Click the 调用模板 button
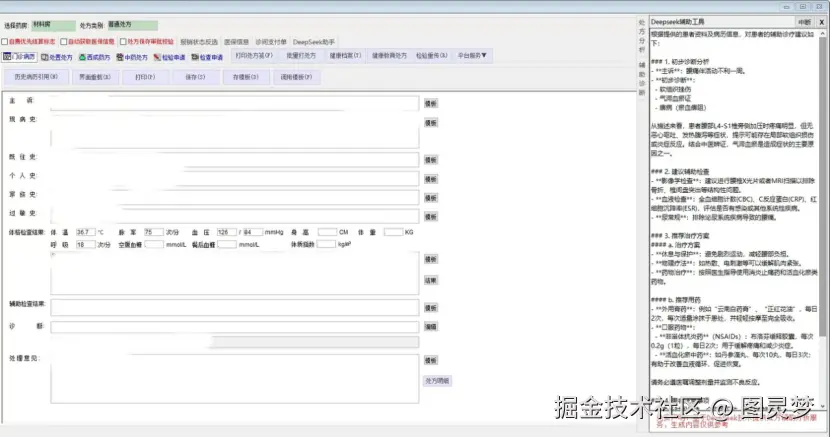This screenshot has height=437, width=830. coord(296,77)
